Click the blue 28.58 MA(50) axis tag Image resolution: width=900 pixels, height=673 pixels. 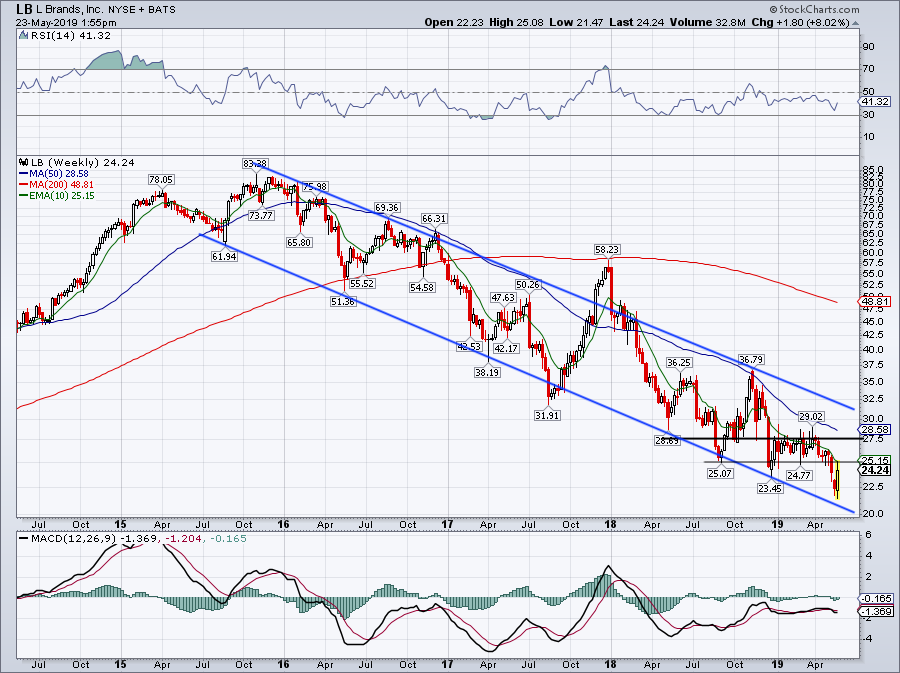pyautogui.click(x=875, y=429)
